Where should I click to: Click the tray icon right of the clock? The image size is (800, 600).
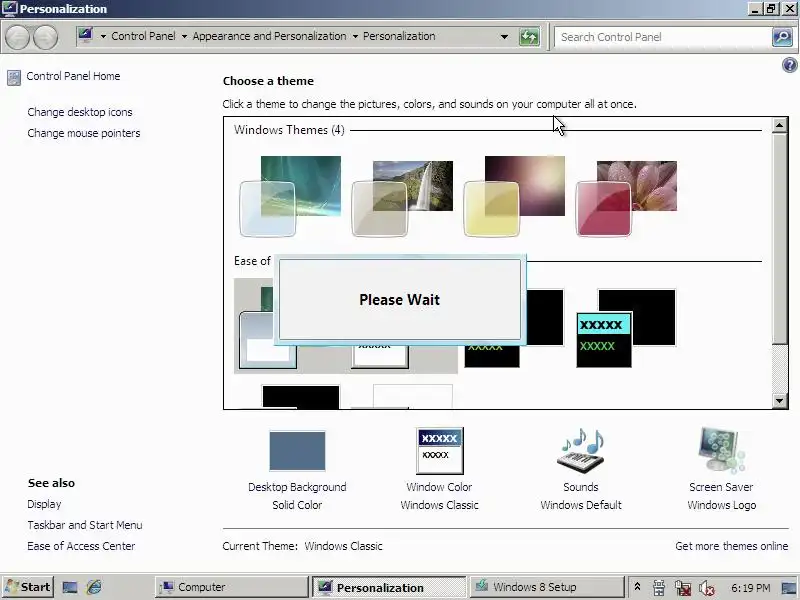click(788, 588)
